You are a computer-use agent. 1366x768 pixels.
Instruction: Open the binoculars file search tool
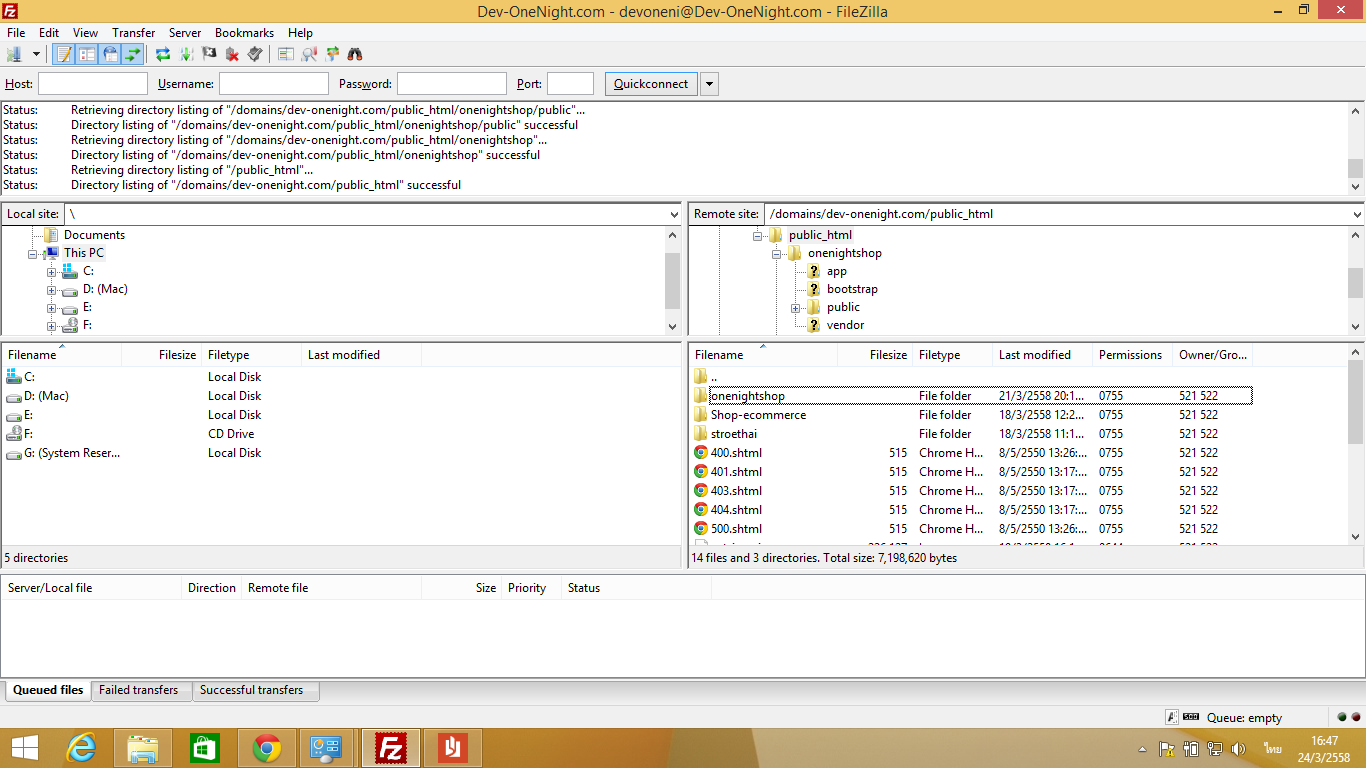click(x=355, y=54)
